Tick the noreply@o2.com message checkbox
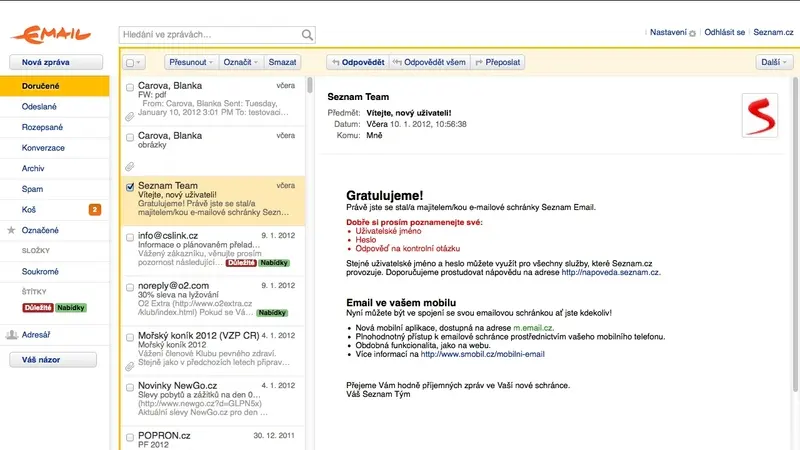The height and width of the screenshot is (450, 800). point(130,287)
